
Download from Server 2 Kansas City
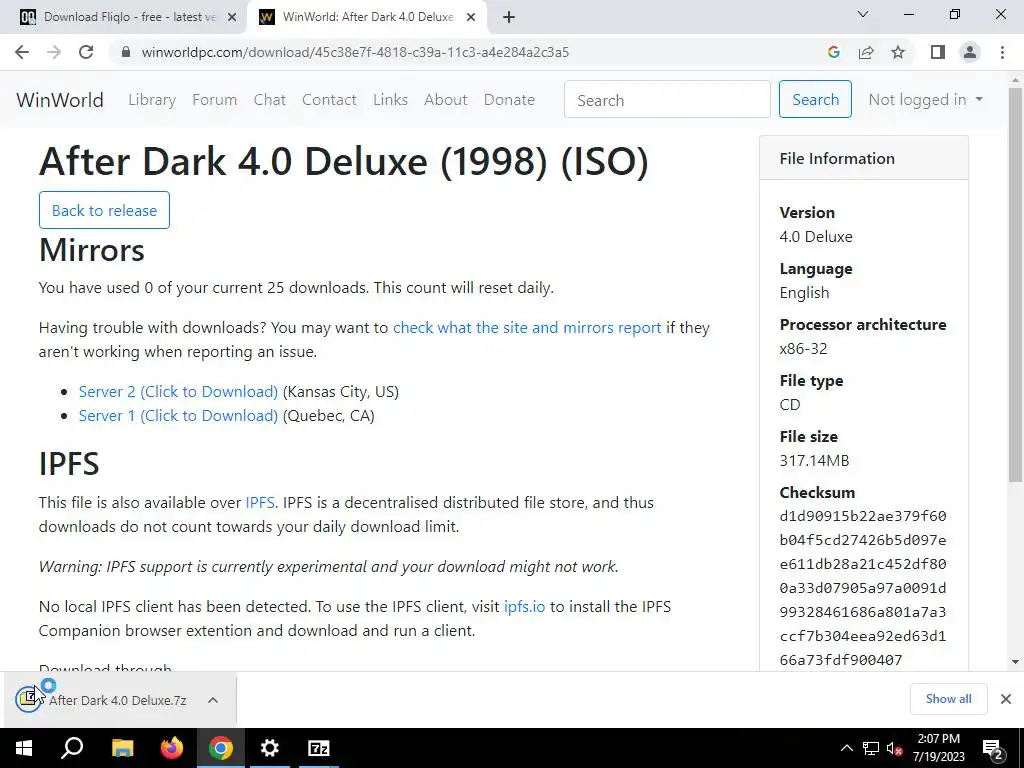[x=178, y=392]
